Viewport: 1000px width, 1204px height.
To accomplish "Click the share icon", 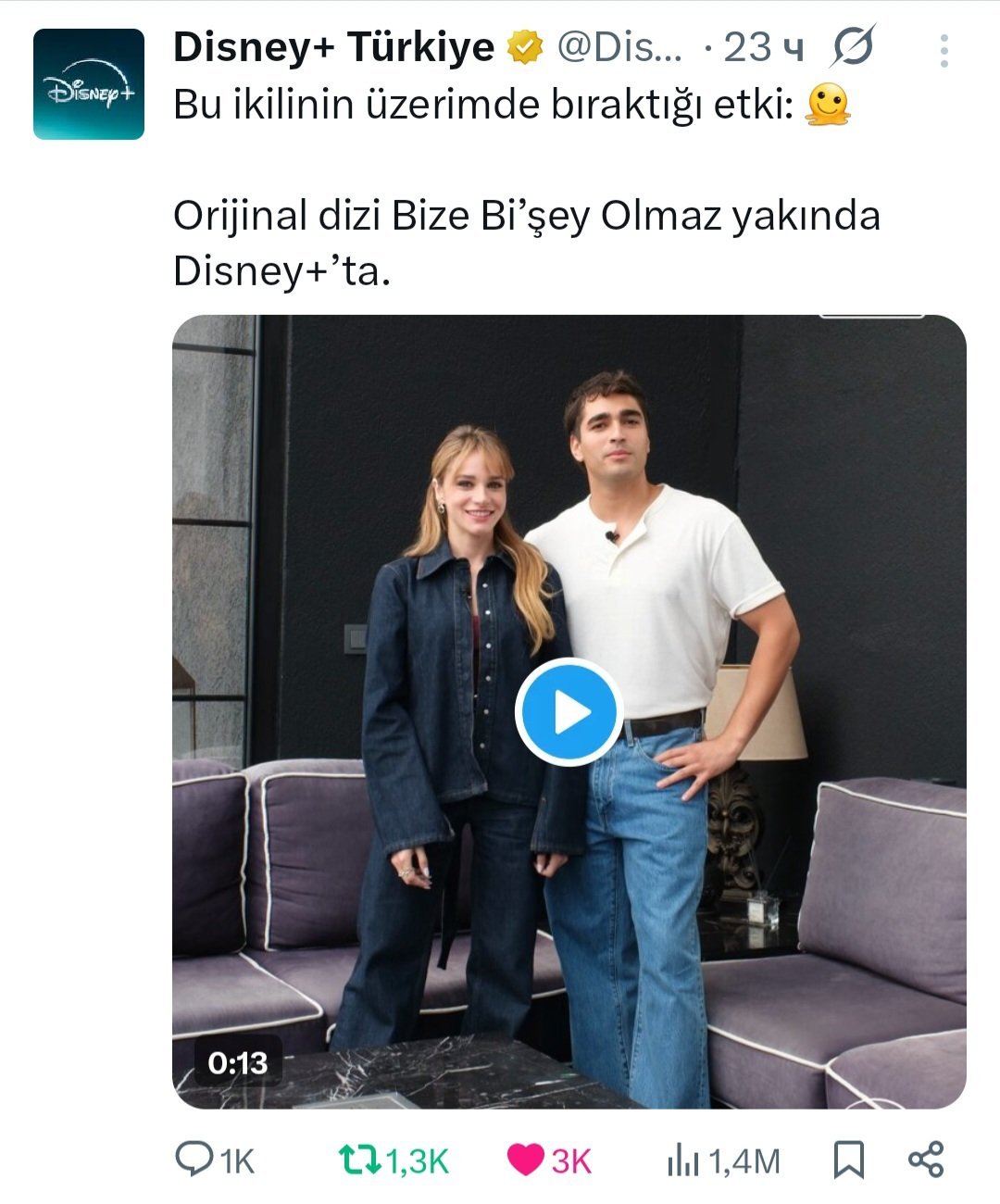I will click(x=925, y=1159).
